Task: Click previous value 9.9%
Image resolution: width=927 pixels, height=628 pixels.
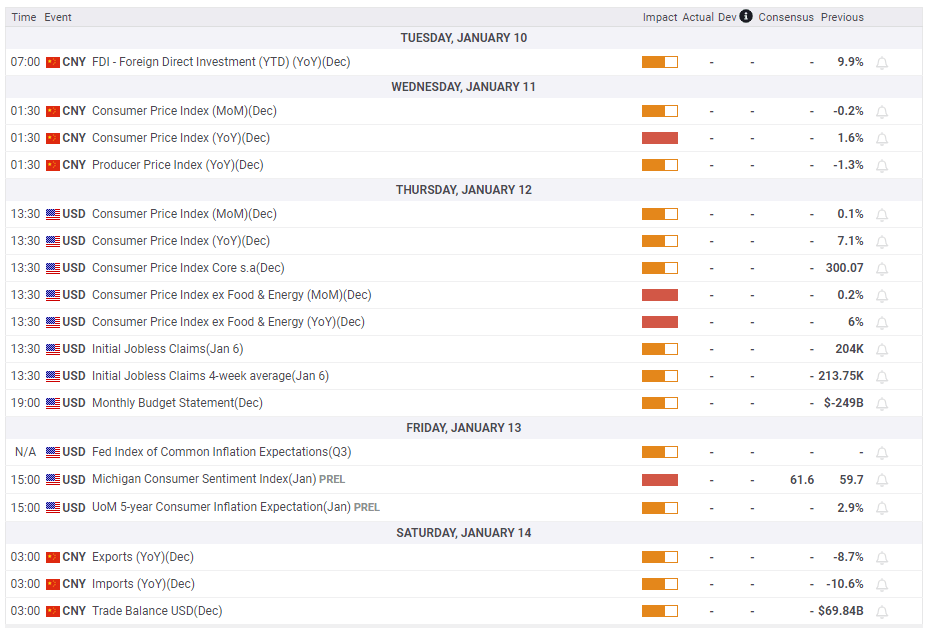Action: pyautogui.click(x=850, y=62)
